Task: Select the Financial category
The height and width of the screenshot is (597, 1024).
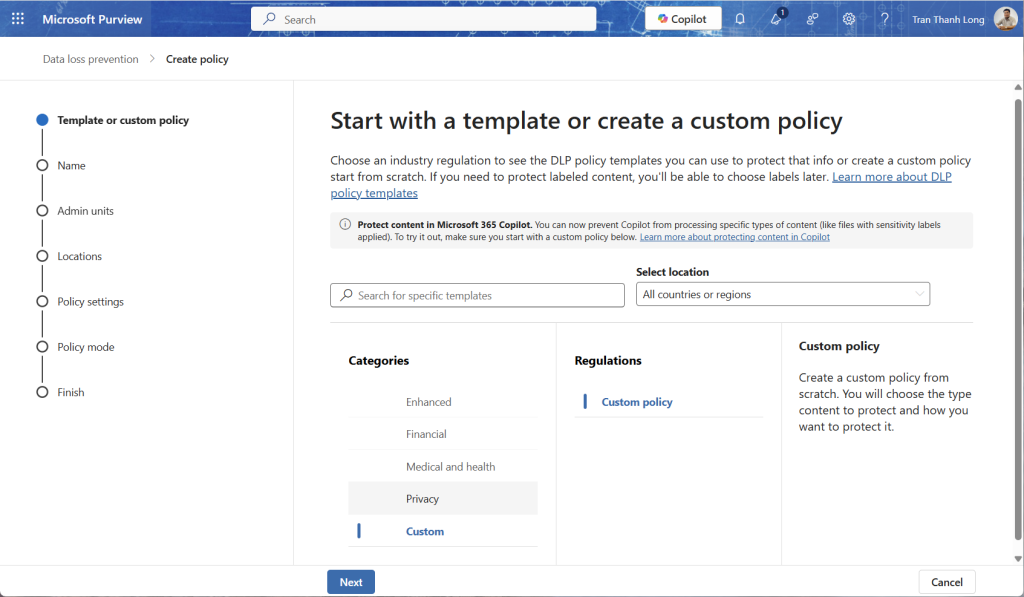Action: pyautogui.click(x=426, y=434)
